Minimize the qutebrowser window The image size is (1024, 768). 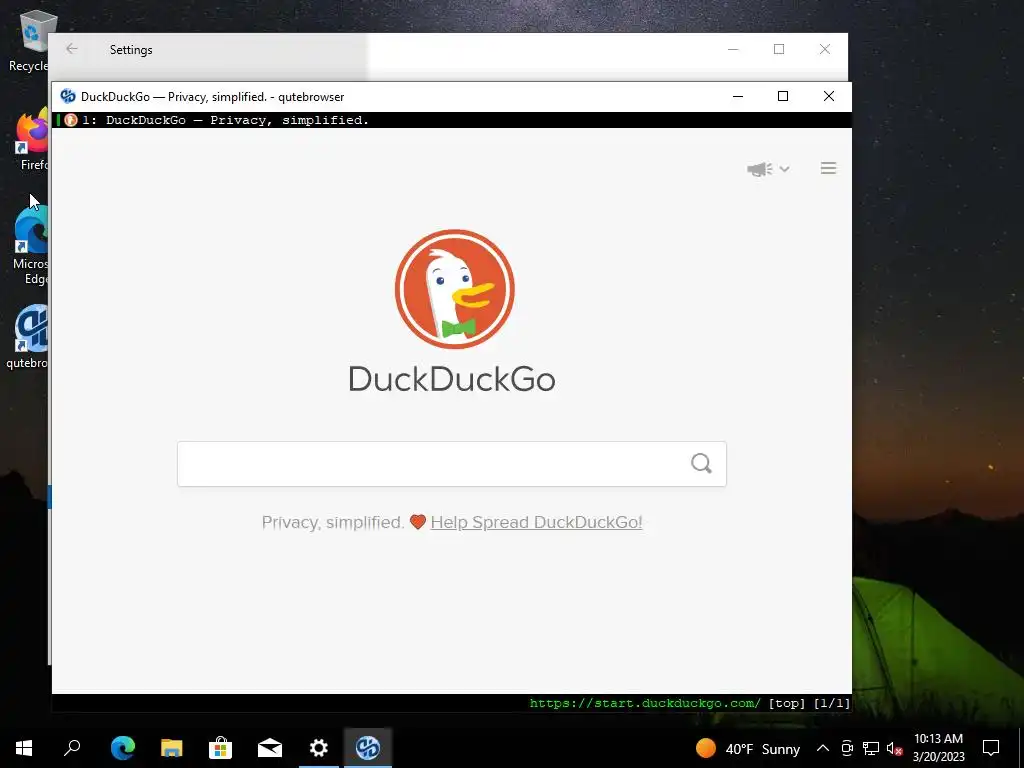tap(738, 97)
